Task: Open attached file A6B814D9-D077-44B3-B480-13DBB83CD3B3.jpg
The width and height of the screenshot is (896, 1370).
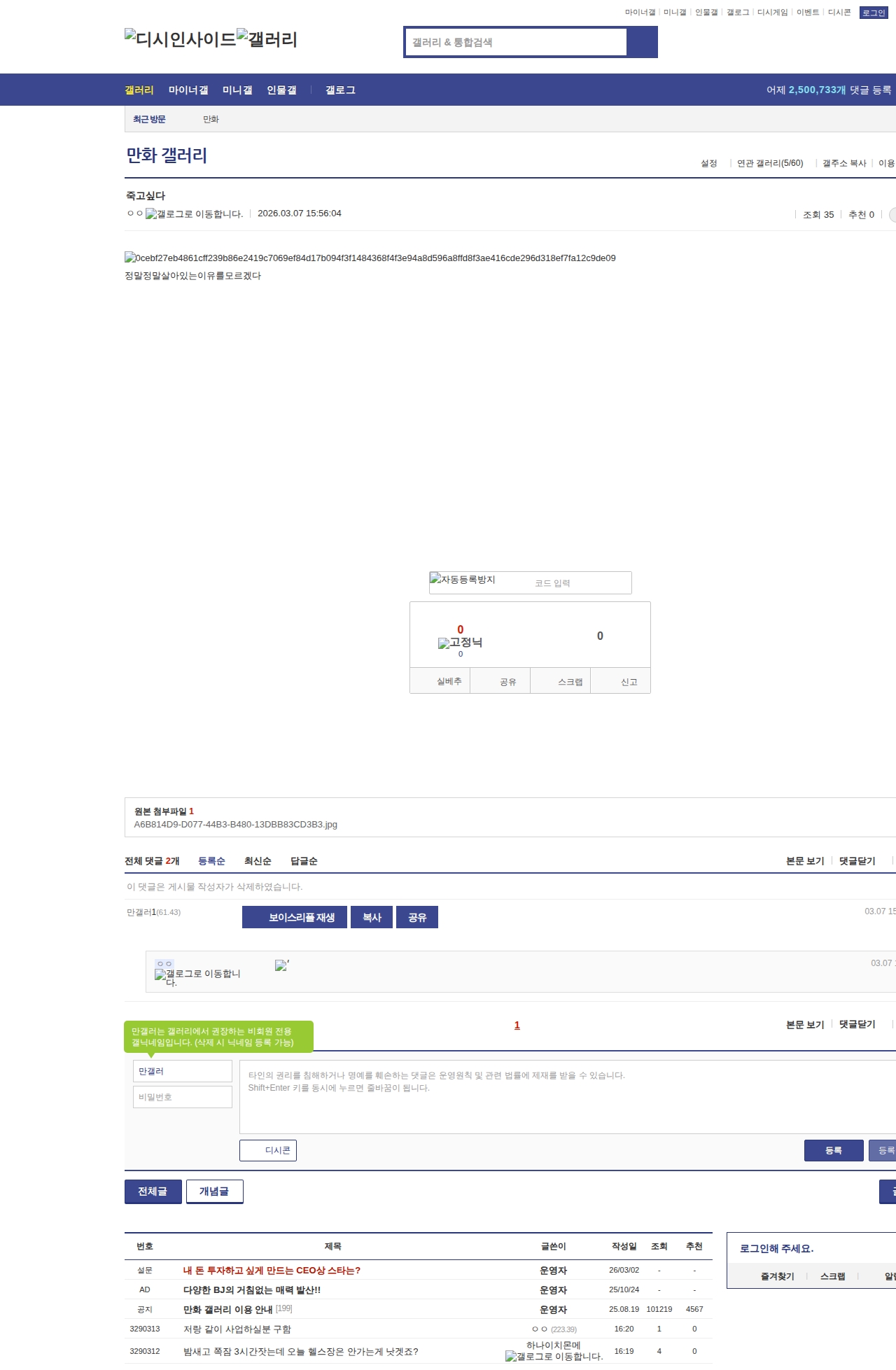Action: tap(236, 825)
